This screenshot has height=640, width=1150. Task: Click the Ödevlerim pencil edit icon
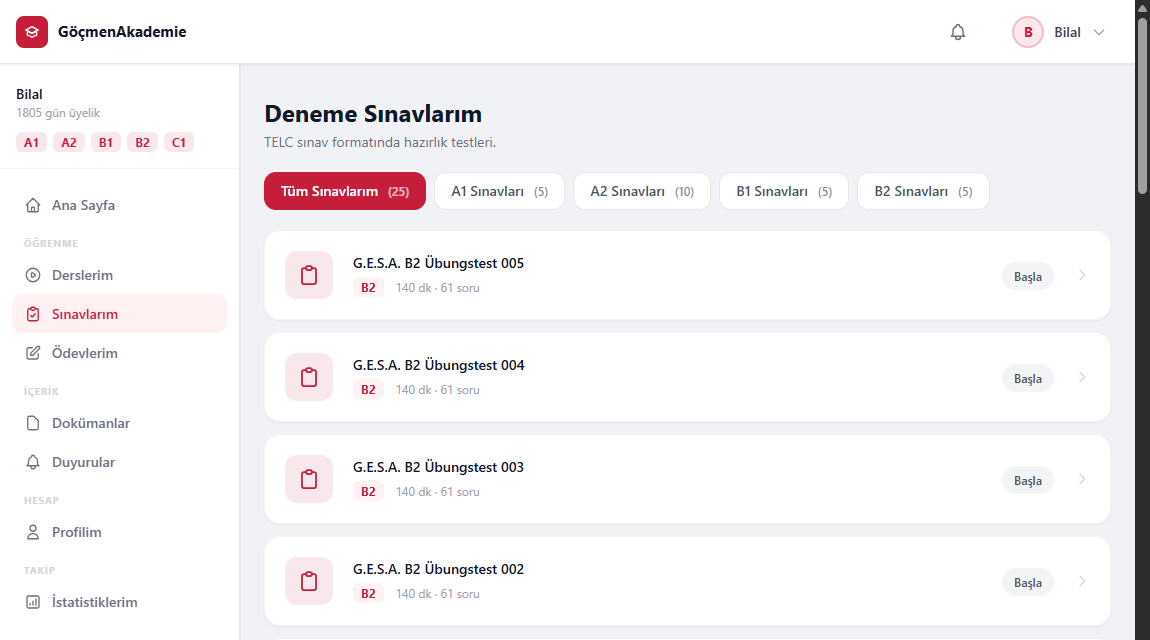[33, 353]
